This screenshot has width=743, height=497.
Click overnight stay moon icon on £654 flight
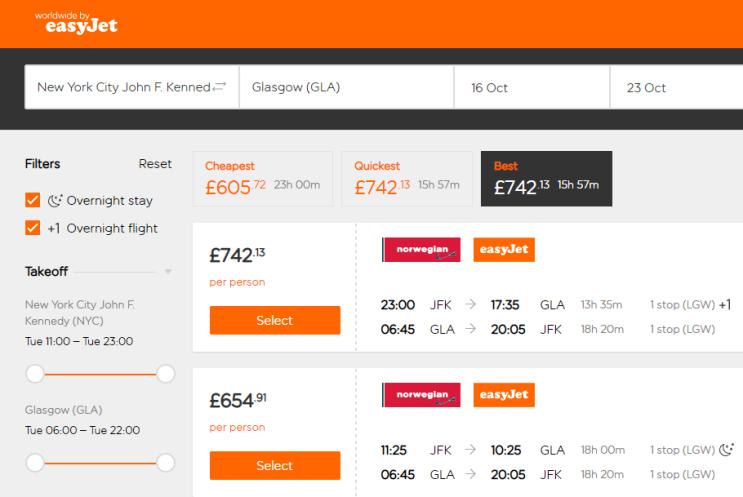724,450
